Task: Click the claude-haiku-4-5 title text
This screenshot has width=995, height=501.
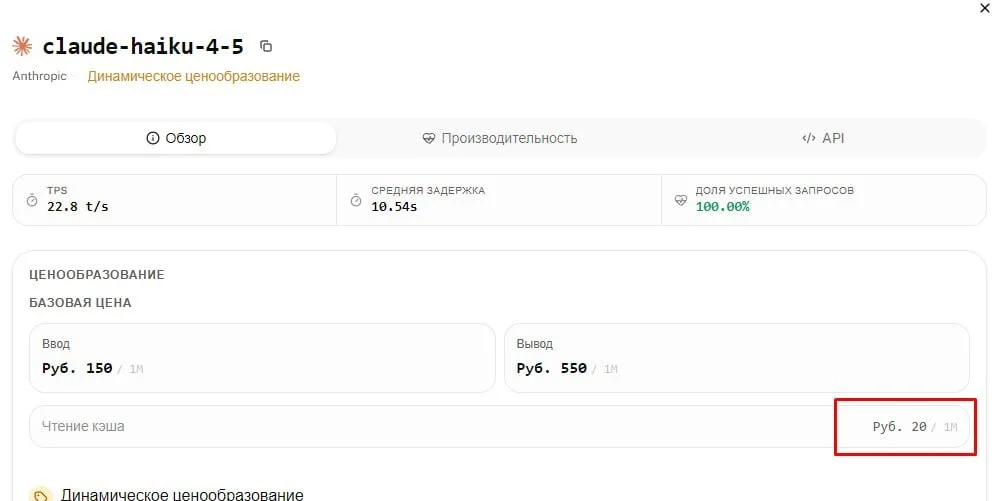Action: pos(143,46)
